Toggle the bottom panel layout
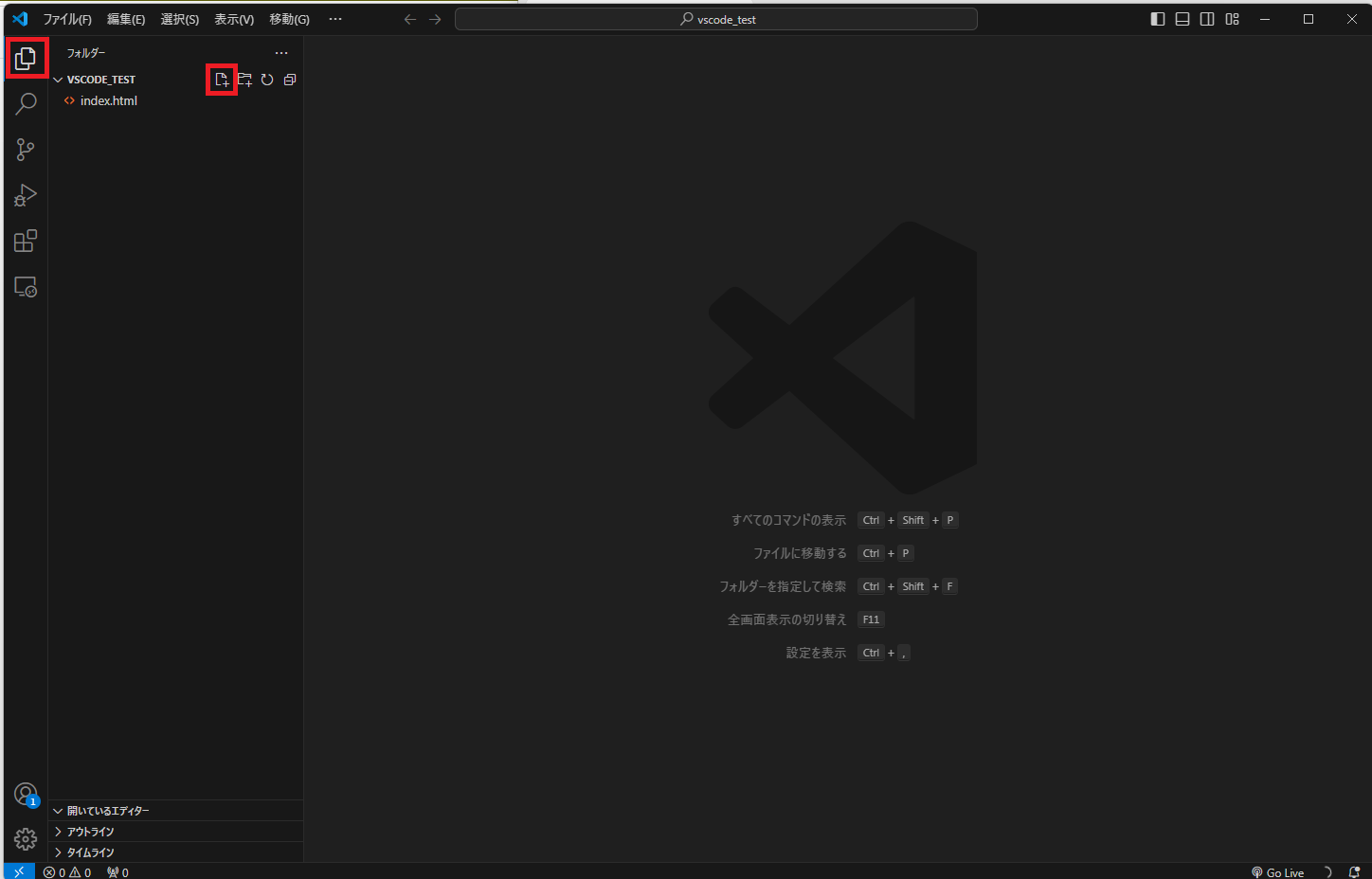 (x=1182, y=19)
